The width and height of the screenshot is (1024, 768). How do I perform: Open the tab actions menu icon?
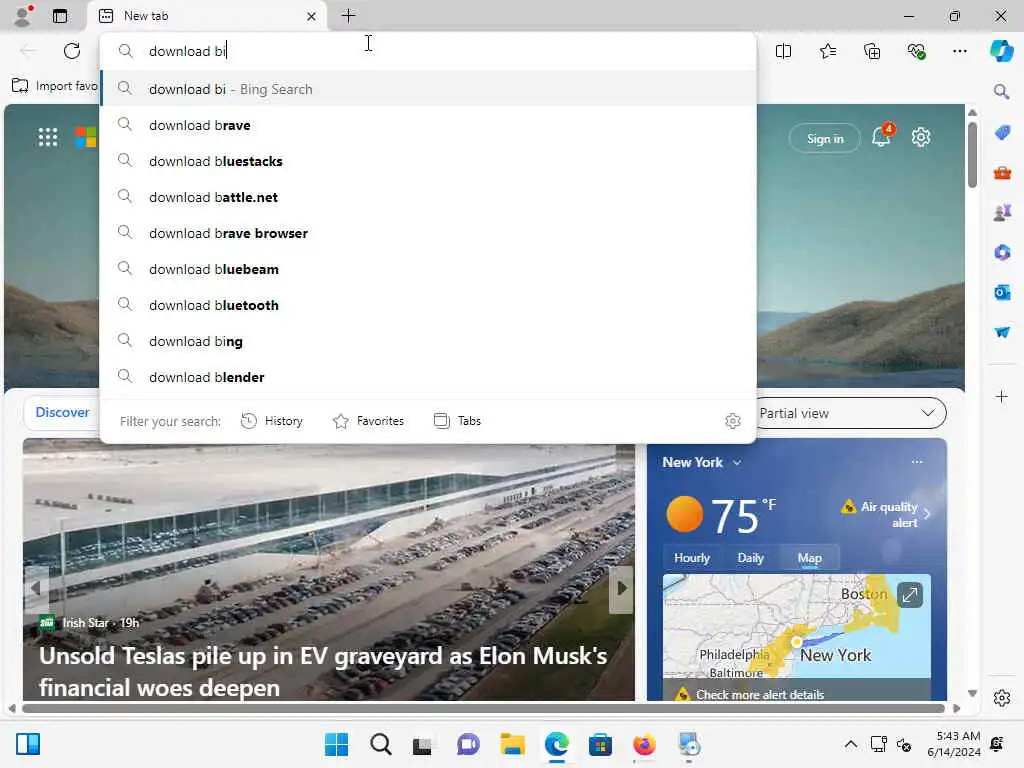tap(60, 16)
